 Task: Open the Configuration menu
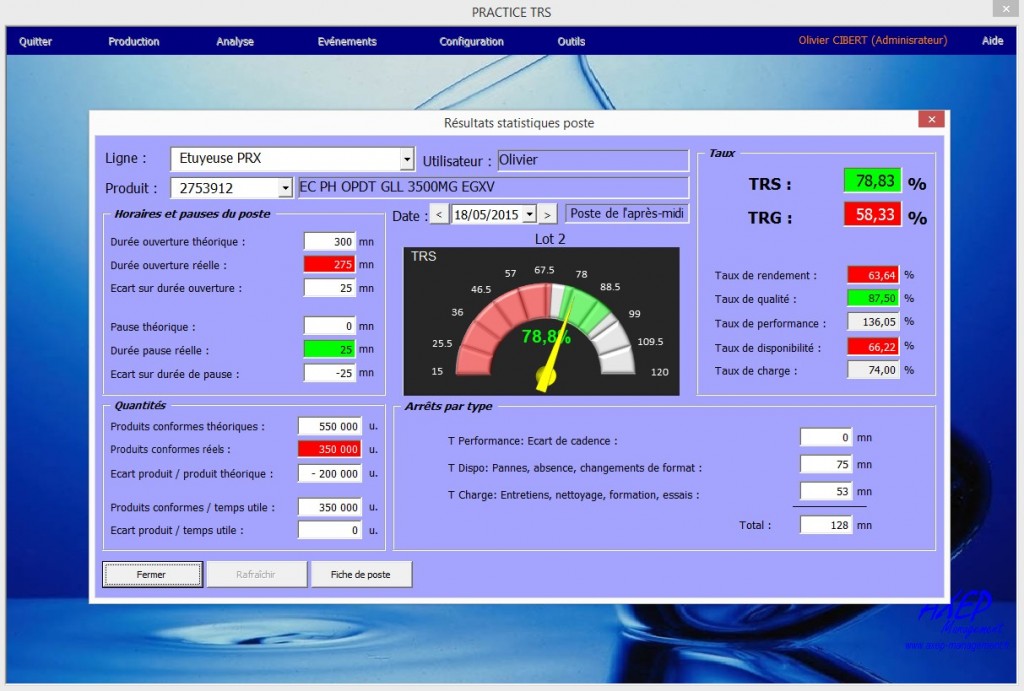(x=472, y=41)
